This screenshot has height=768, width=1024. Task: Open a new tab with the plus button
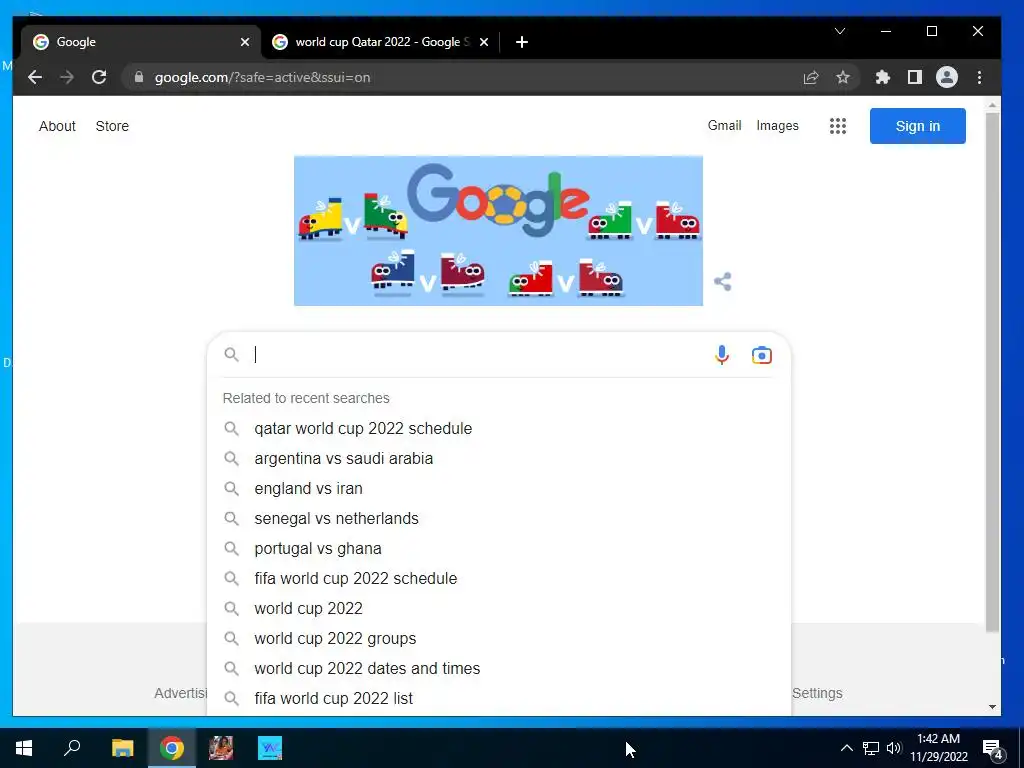point(521,42)
